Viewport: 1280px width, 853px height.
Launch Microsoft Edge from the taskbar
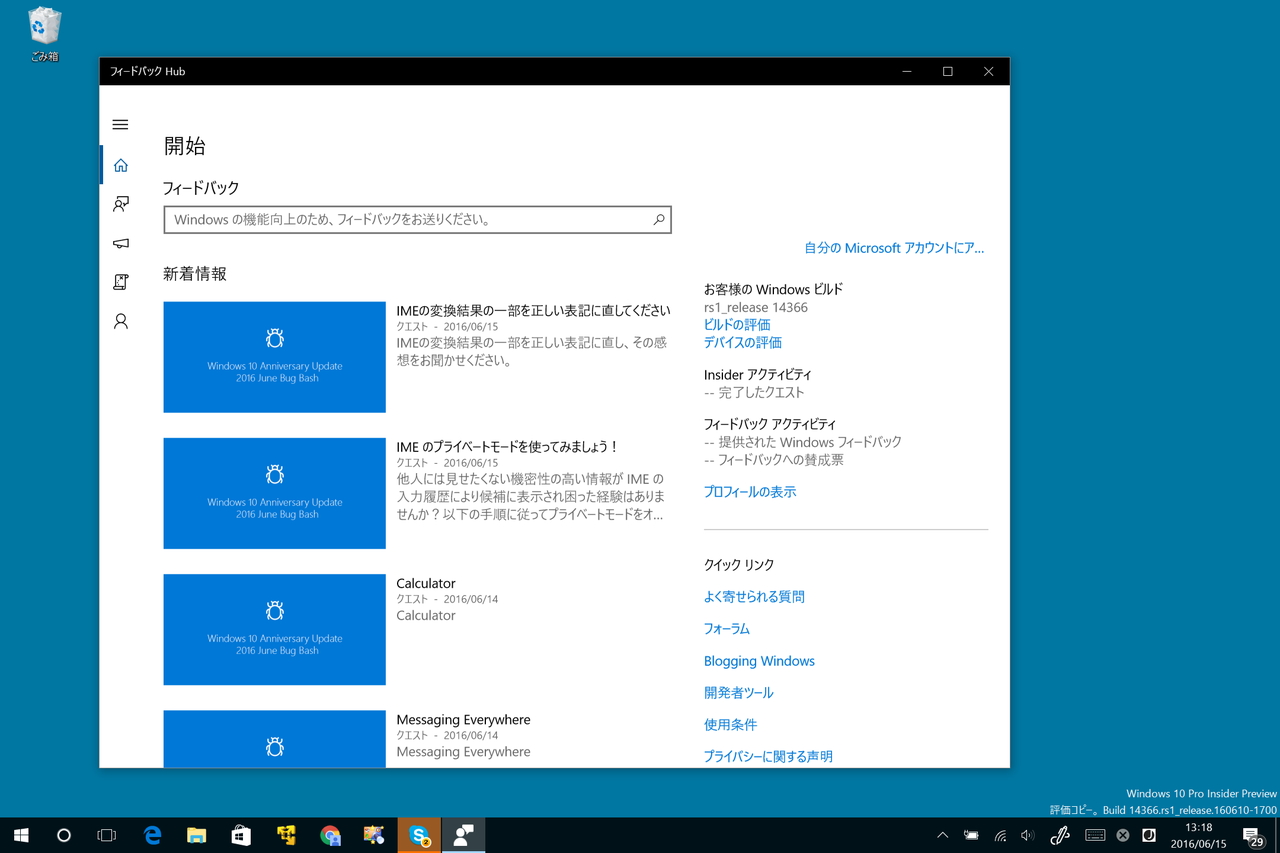152,835
